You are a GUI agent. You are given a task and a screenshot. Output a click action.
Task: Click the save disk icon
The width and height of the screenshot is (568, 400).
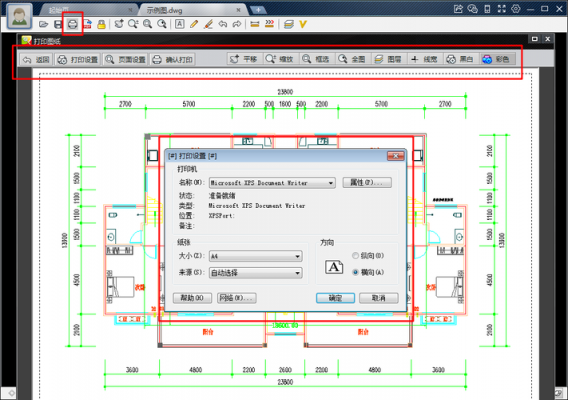point(58,24)
